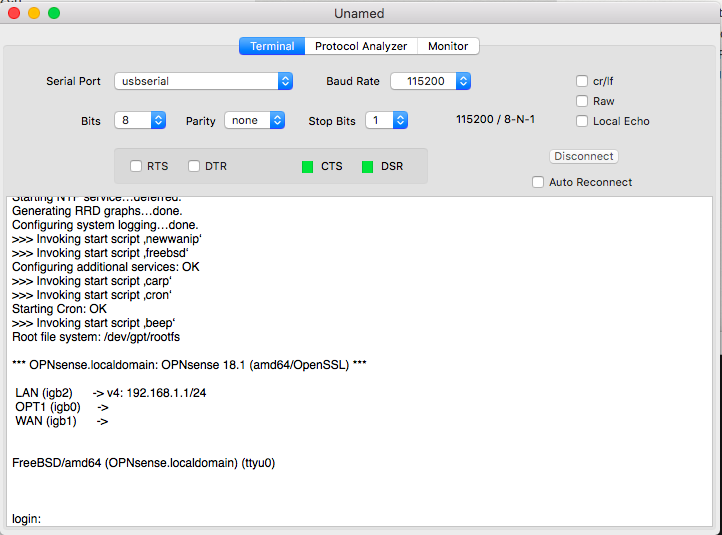Click the login: prompt in the terminal
The height and width of the screenshot is (535, 722).
click(x=26, y=519)
